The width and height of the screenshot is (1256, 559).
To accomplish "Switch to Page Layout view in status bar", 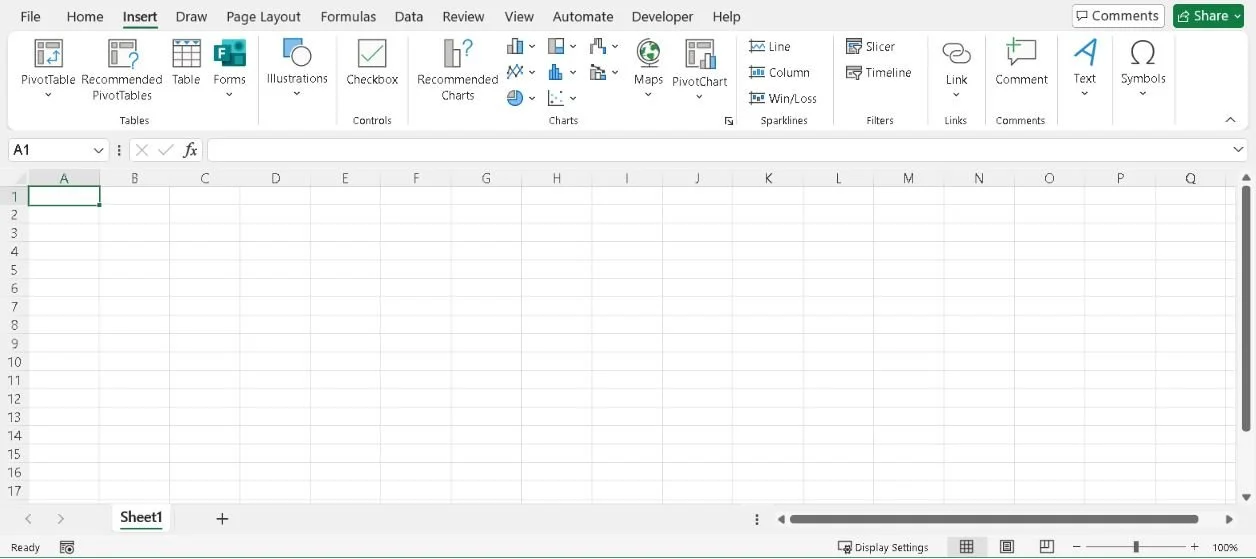I will [1007, 547].
